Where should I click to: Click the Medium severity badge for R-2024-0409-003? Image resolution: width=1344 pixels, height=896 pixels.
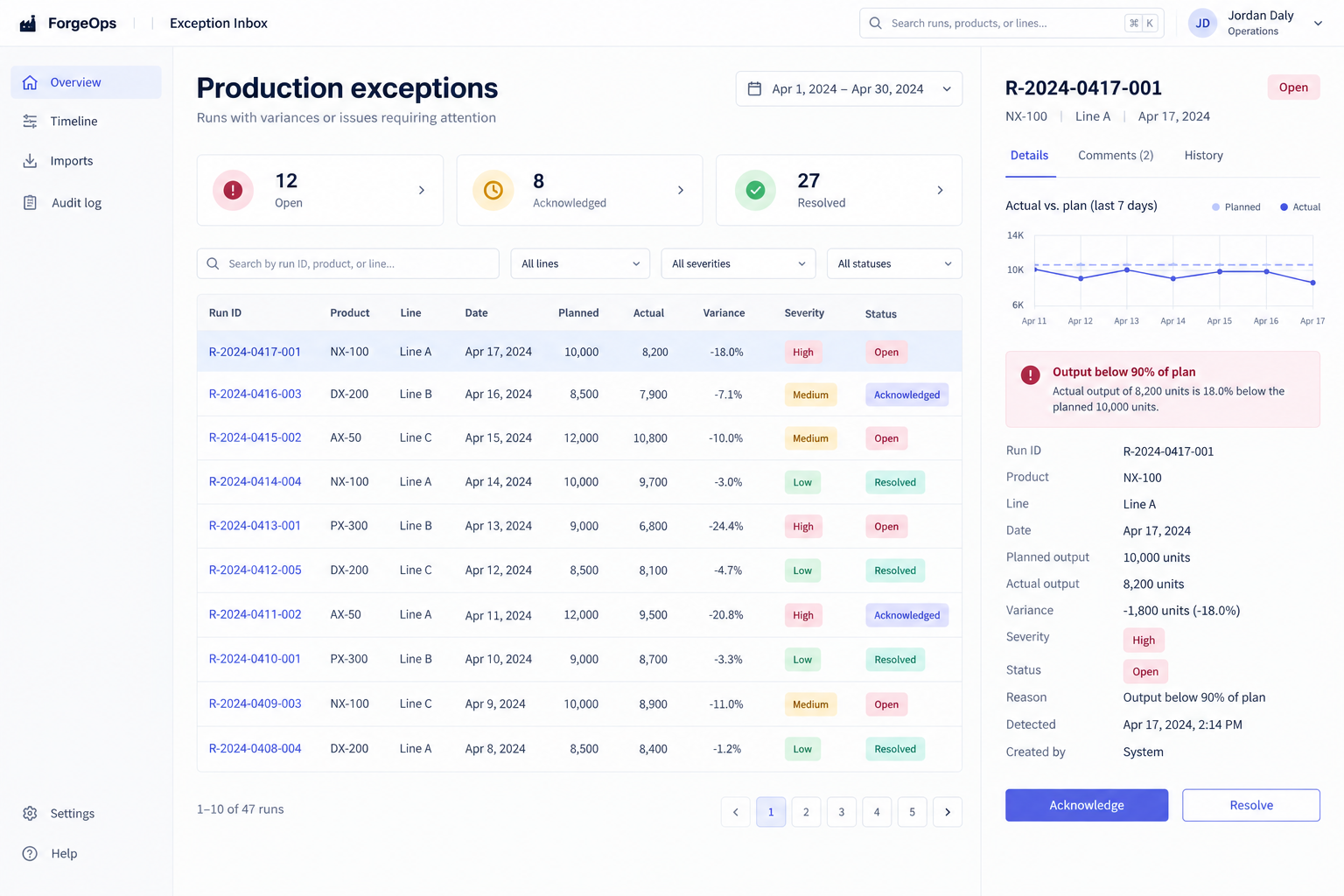pos(810,704)
